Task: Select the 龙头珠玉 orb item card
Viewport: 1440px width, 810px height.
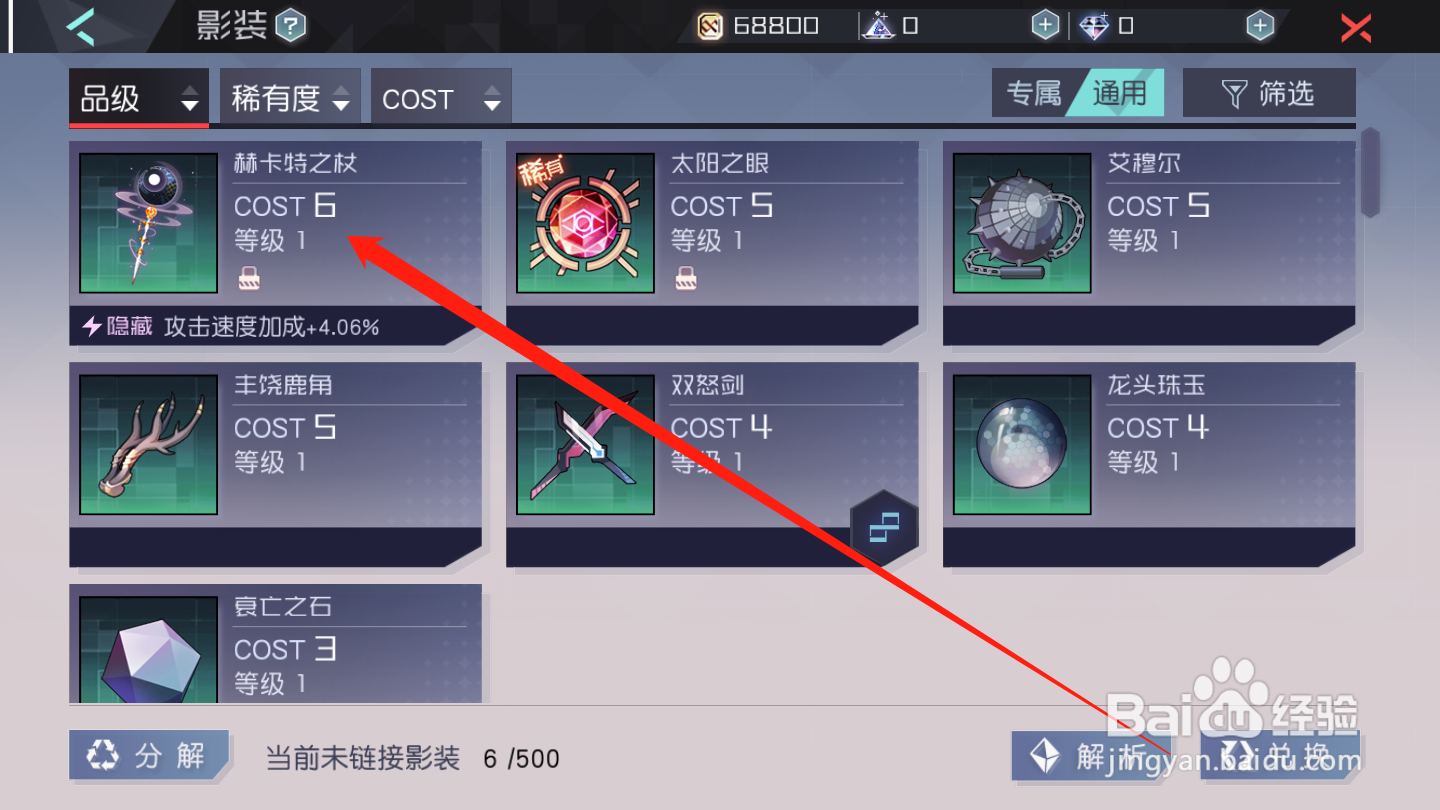Action: (x=1149, y=465)
